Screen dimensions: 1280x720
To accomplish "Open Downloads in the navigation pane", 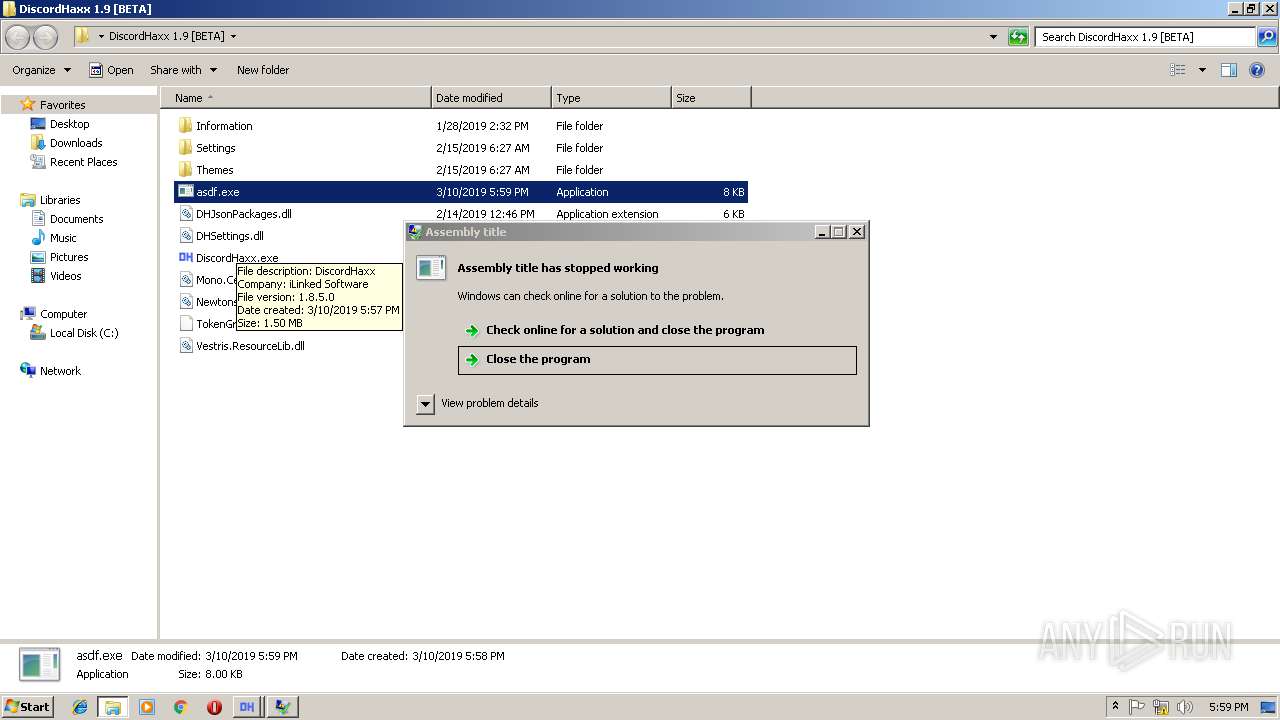I will (x=76, y=143).
